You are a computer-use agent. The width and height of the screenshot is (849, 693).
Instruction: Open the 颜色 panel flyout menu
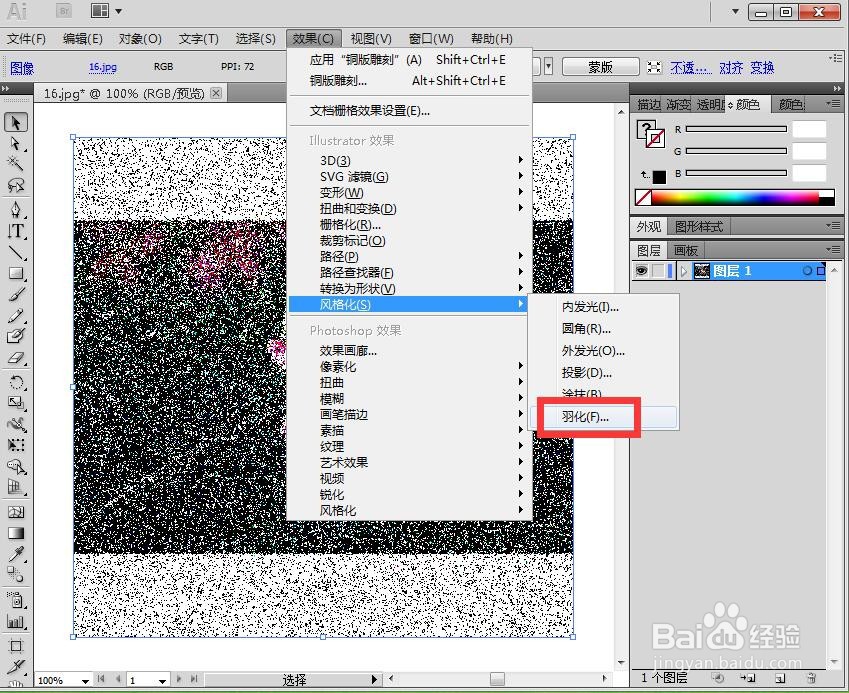pyautogui.click(x=833, y=103)
